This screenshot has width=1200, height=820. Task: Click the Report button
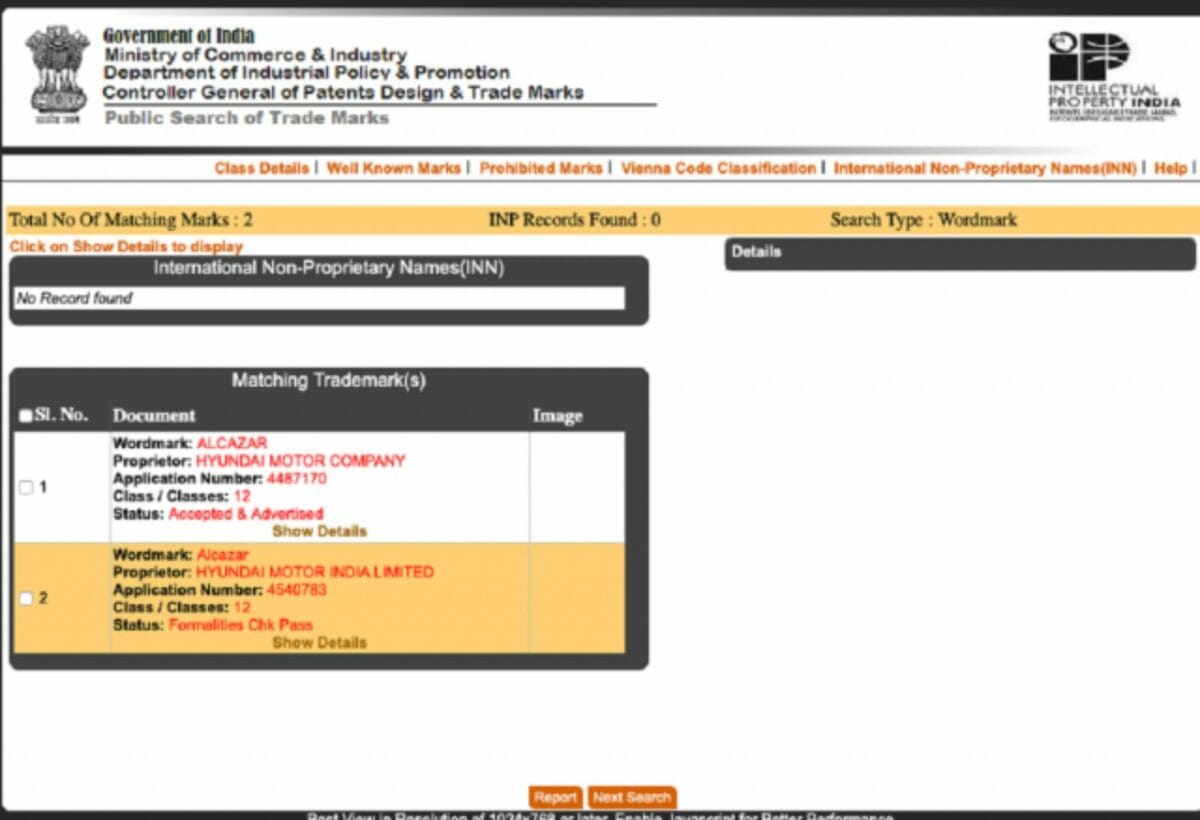(555, 797)
